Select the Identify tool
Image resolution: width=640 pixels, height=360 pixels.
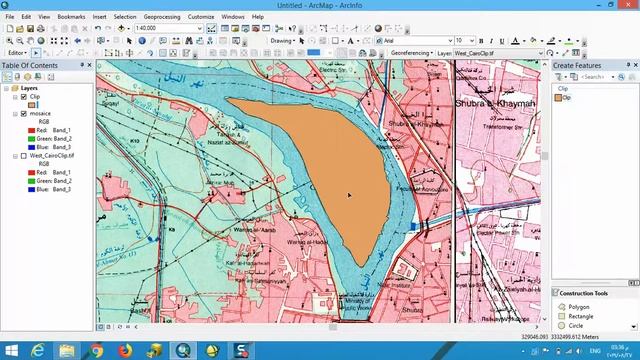[x=142, y=41]
